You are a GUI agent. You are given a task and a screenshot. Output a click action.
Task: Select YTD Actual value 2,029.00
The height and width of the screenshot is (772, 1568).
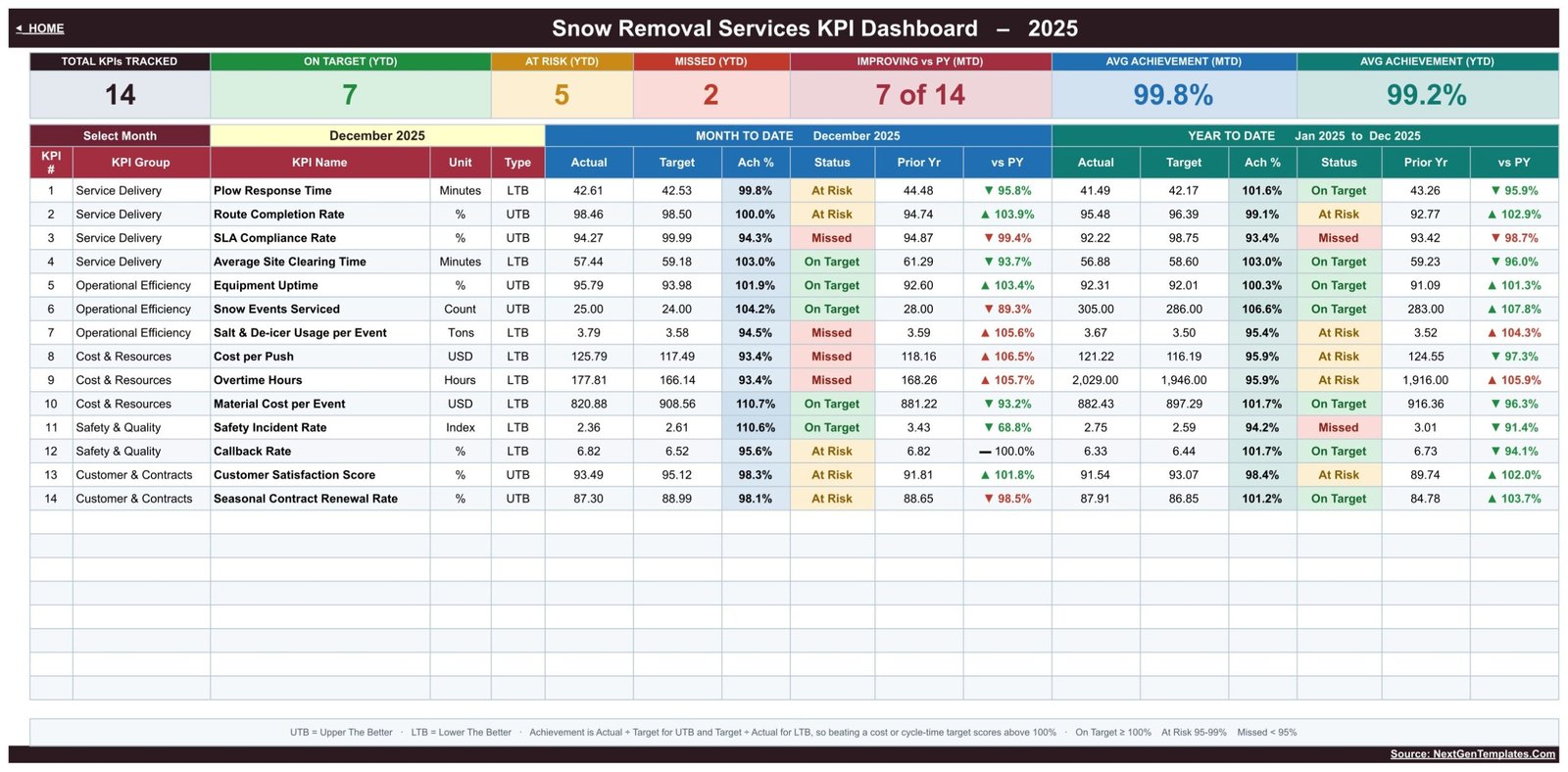[x=1096, y=380]
